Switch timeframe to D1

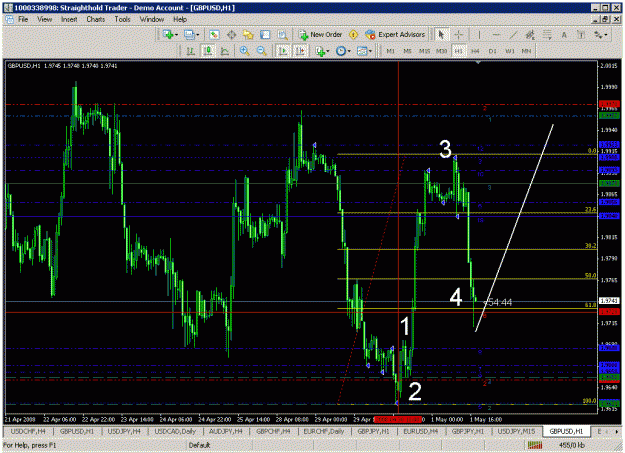[493, 51]
